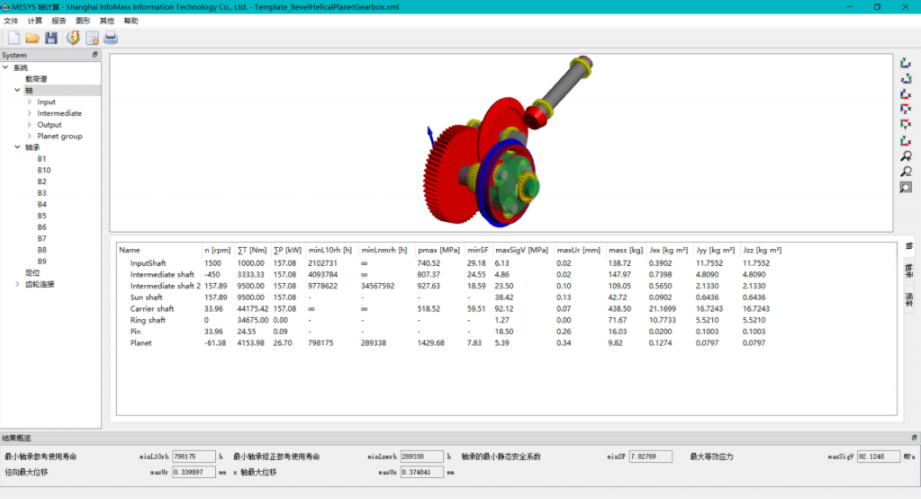Run calculation with lightning bolt icon
Image resolution: width=921 pixels, height=499 pixels.
pyautogui.click(x=73, y=38)
